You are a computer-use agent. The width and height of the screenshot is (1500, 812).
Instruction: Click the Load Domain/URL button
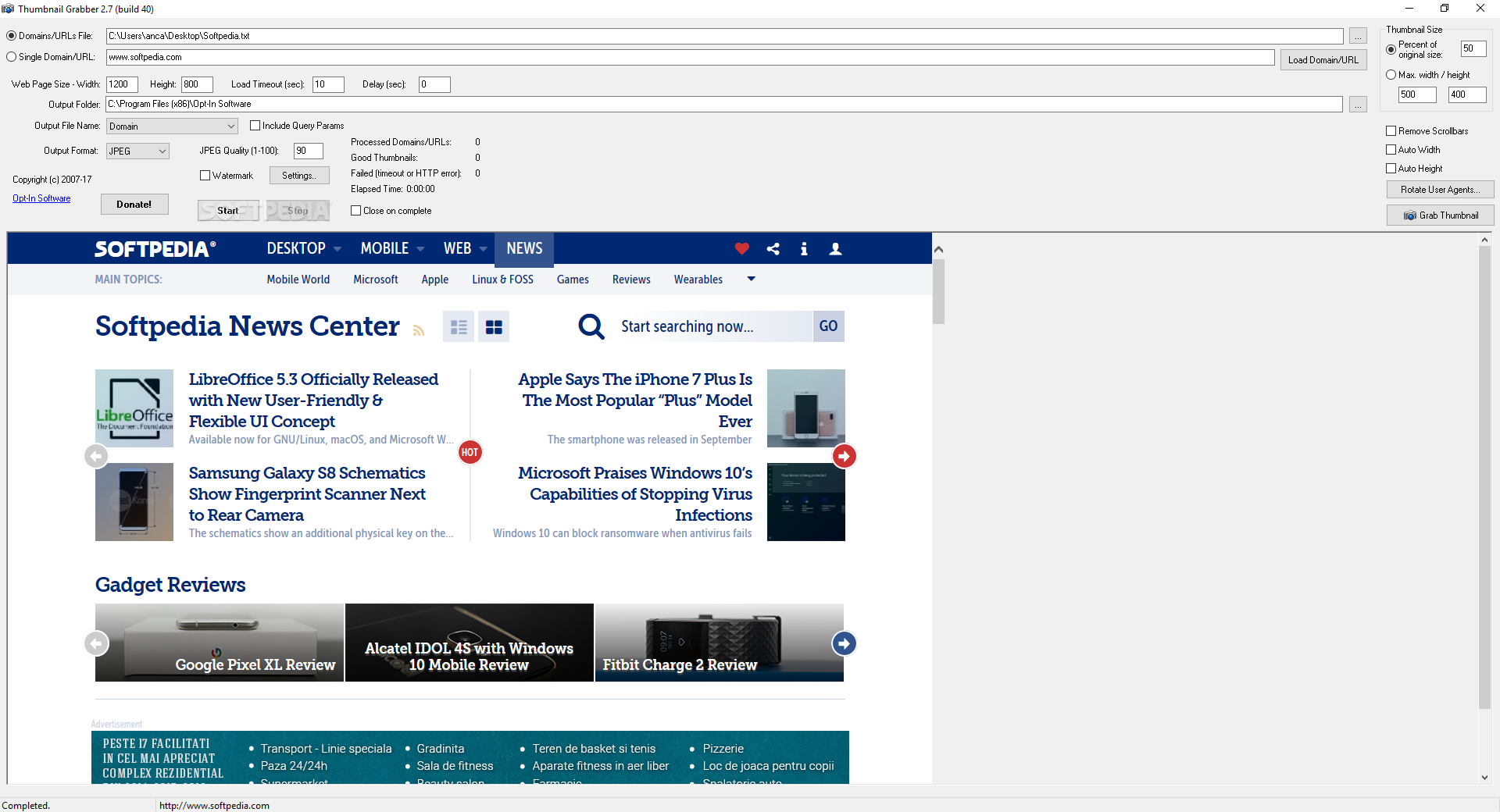1323,60
